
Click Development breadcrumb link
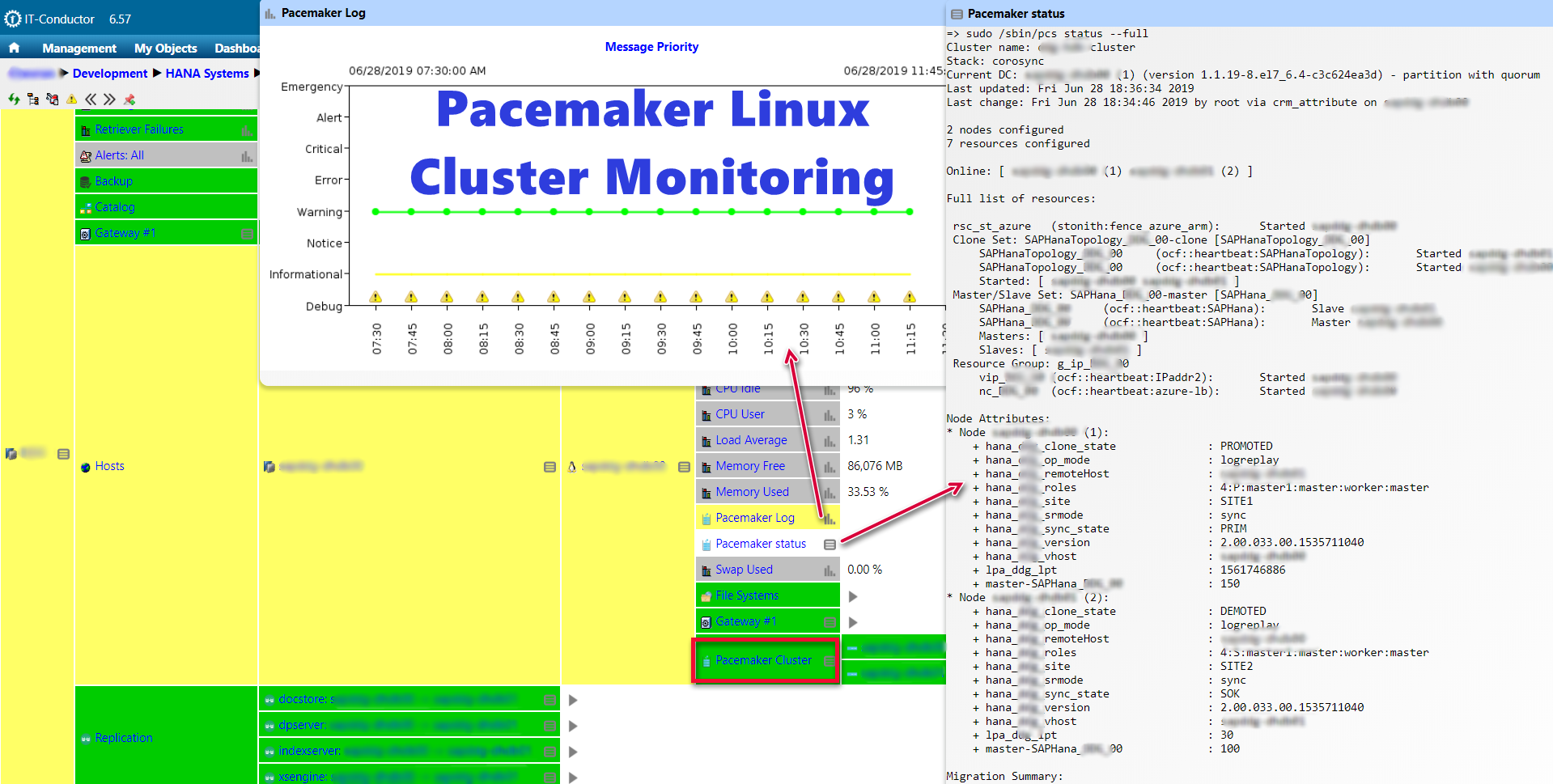point(110,73)
